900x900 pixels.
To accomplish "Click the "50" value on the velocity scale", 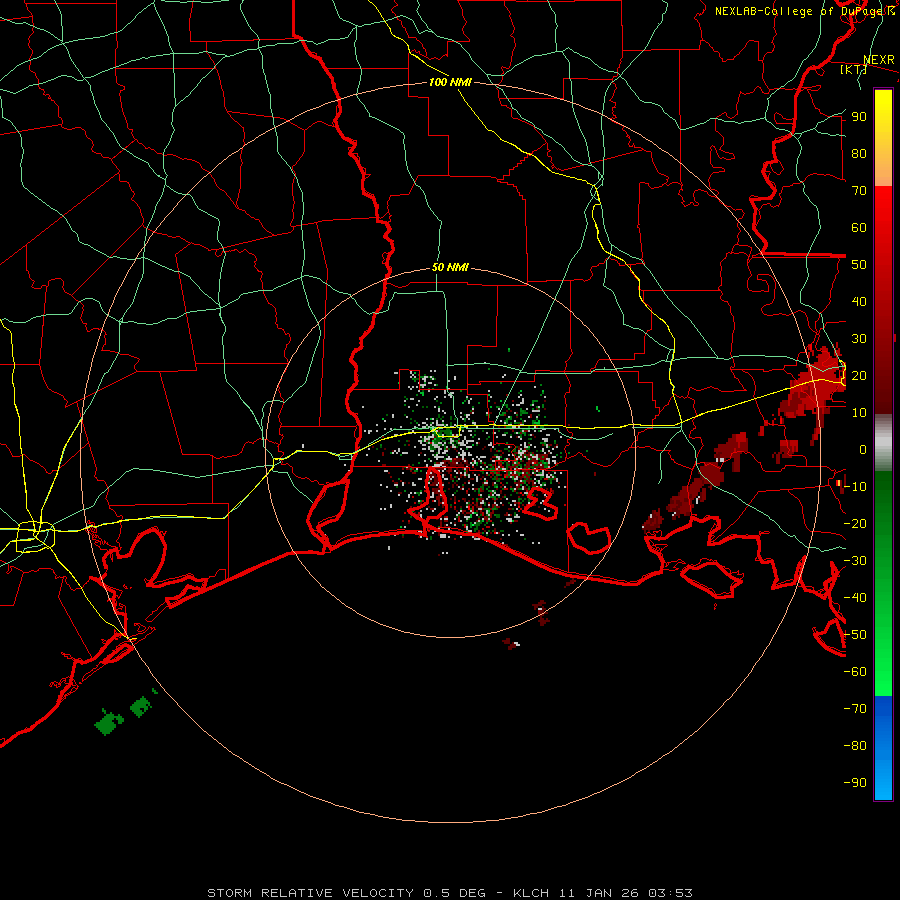I will tap(859, 265).
